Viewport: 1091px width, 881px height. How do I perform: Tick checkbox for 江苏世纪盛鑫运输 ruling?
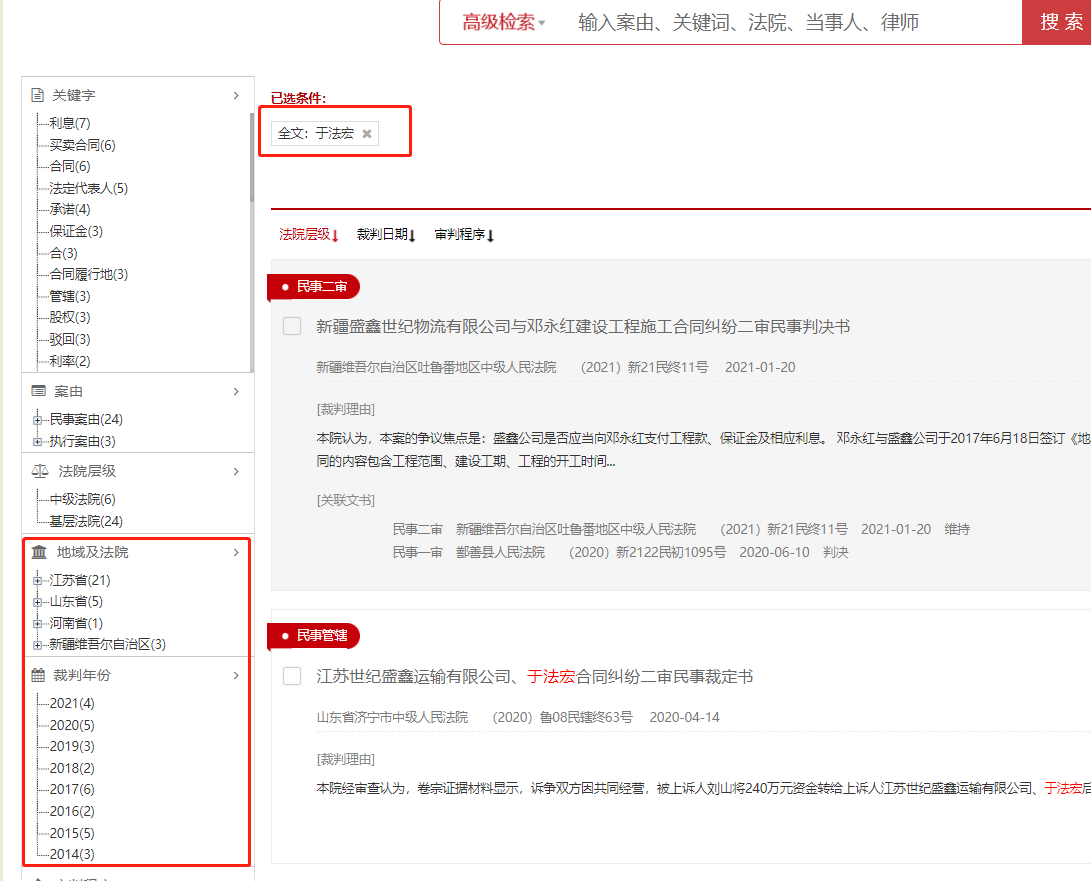pos(292,676)
